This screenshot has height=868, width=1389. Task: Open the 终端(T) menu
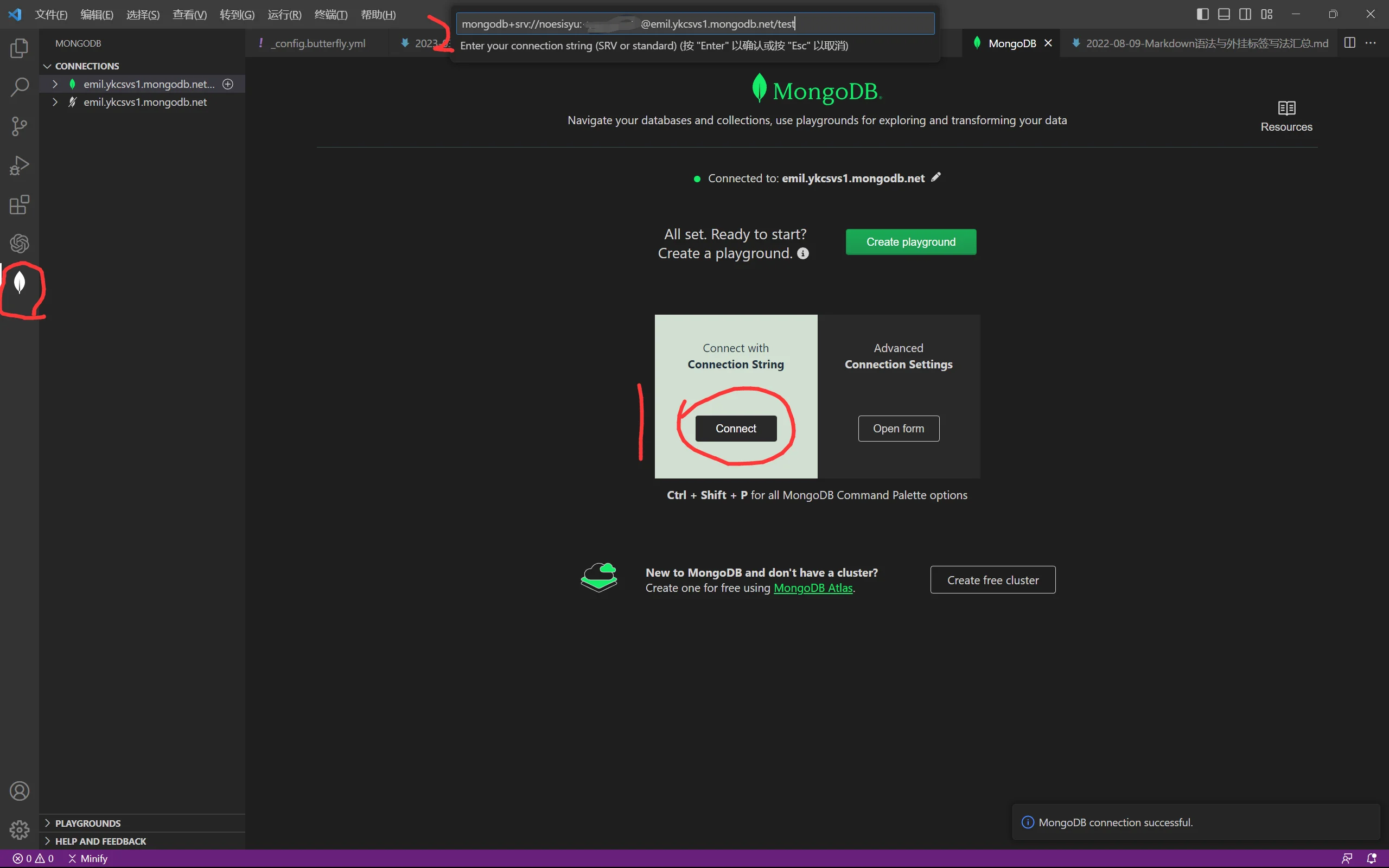(x=330, y=14)
